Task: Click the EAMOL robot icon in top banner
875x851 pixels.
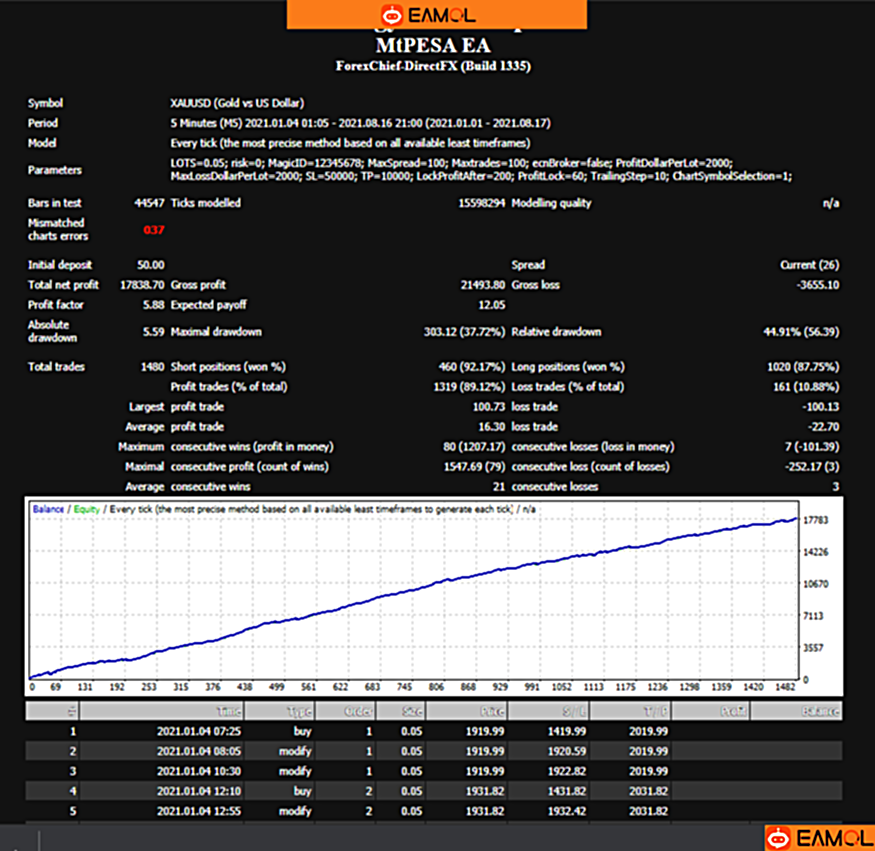Action: click(391, 15)
